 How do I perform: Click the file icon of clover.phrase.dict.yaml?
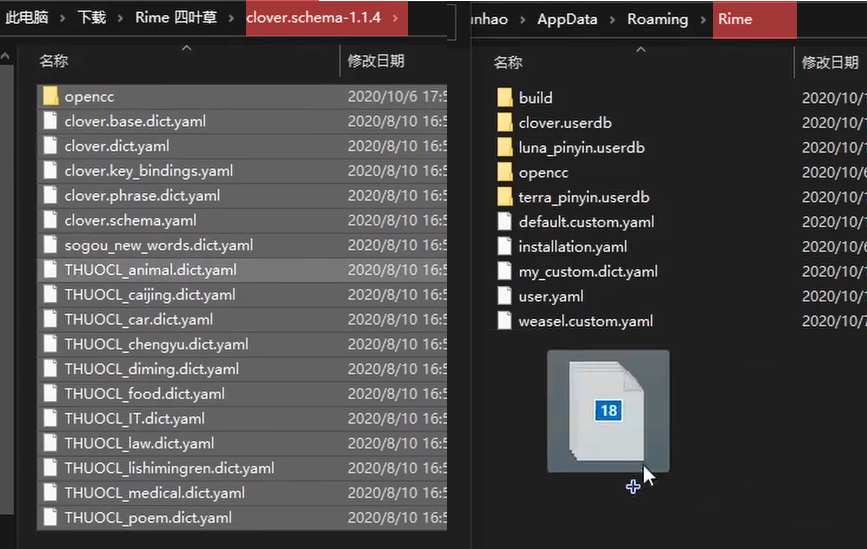tap(50, 195)
